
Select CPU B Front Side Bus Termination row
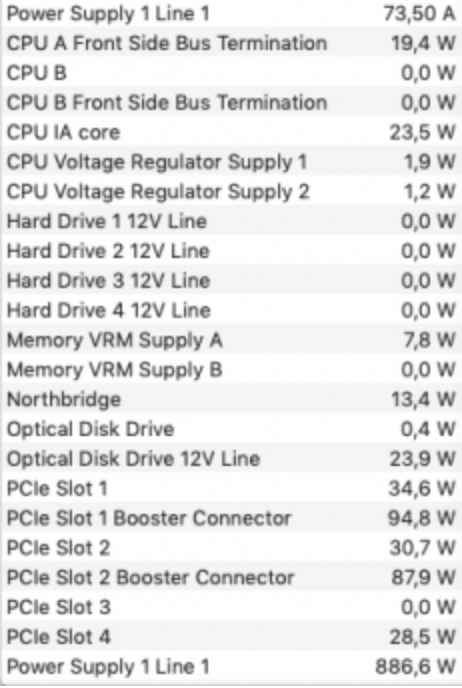pyautogui.click(x=231, y=102)
